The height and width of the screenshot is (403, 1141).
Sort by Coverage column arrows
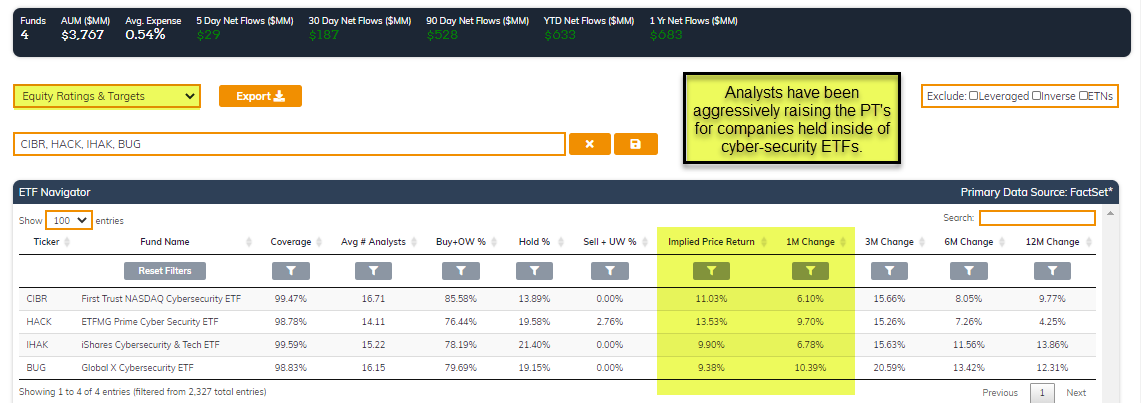pyautogui.click(x=319, y=242)
